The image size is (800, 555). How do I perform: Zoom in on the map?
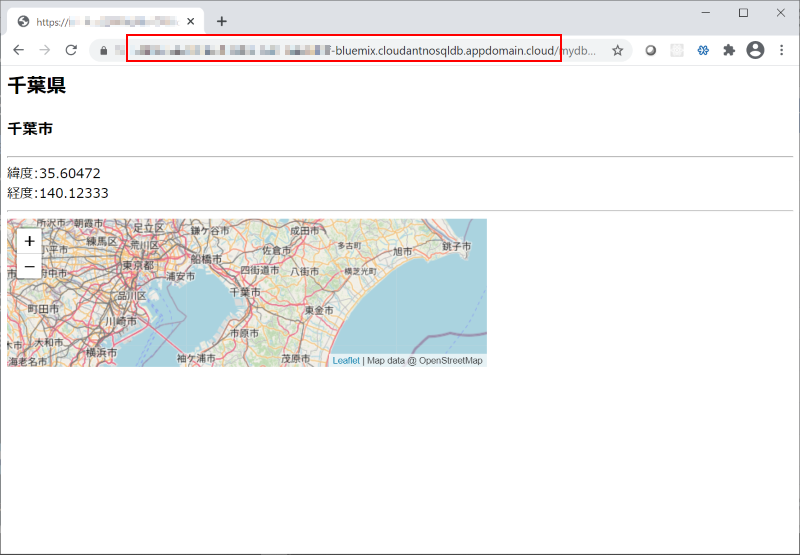pyautogui.click(x=30, y=241)
